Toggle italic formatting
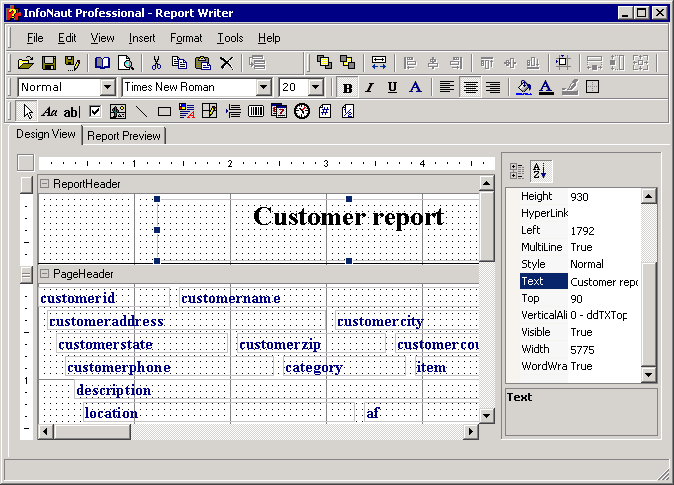Screen dimensions: 674x485 (x=370, y=88)
